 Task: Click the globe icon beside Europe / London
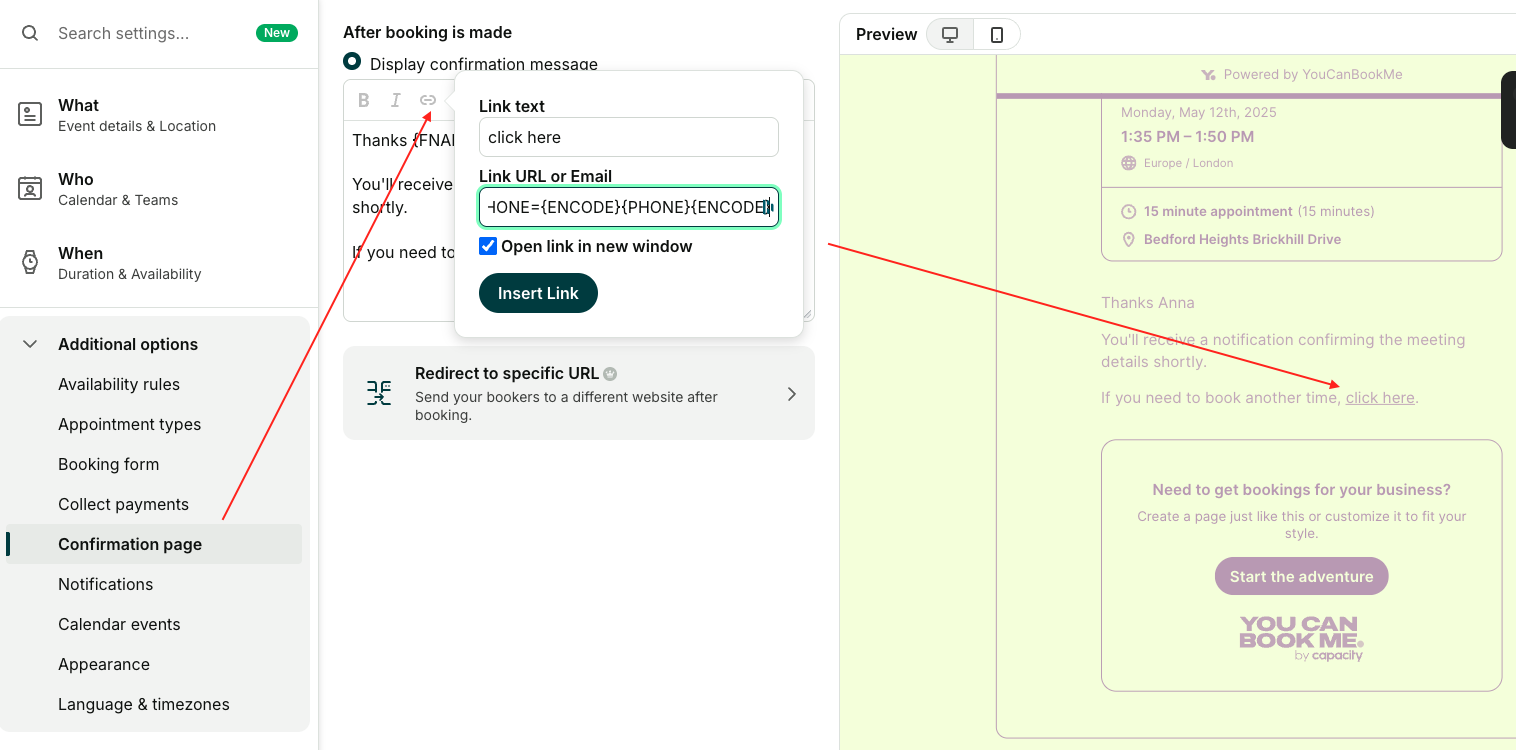pos(1129,163)
